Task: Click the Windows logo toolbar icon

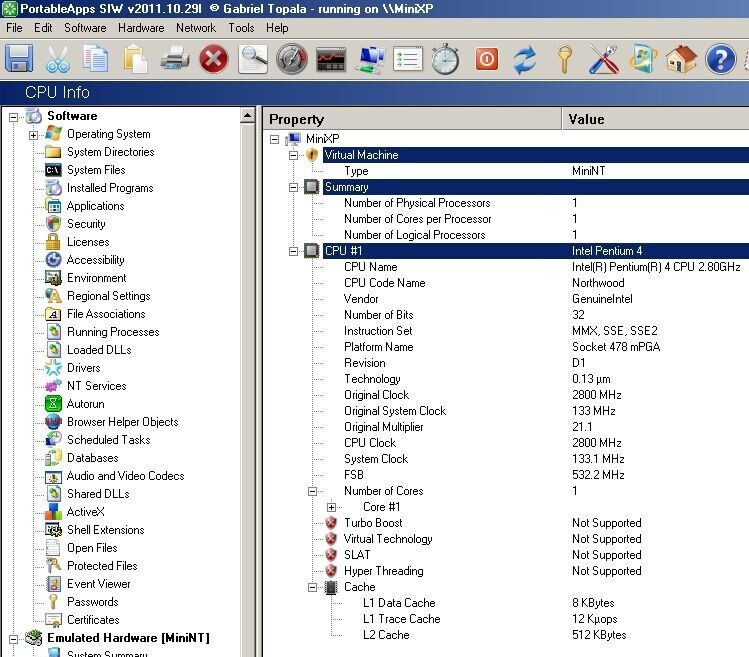Action: (642, 59)
